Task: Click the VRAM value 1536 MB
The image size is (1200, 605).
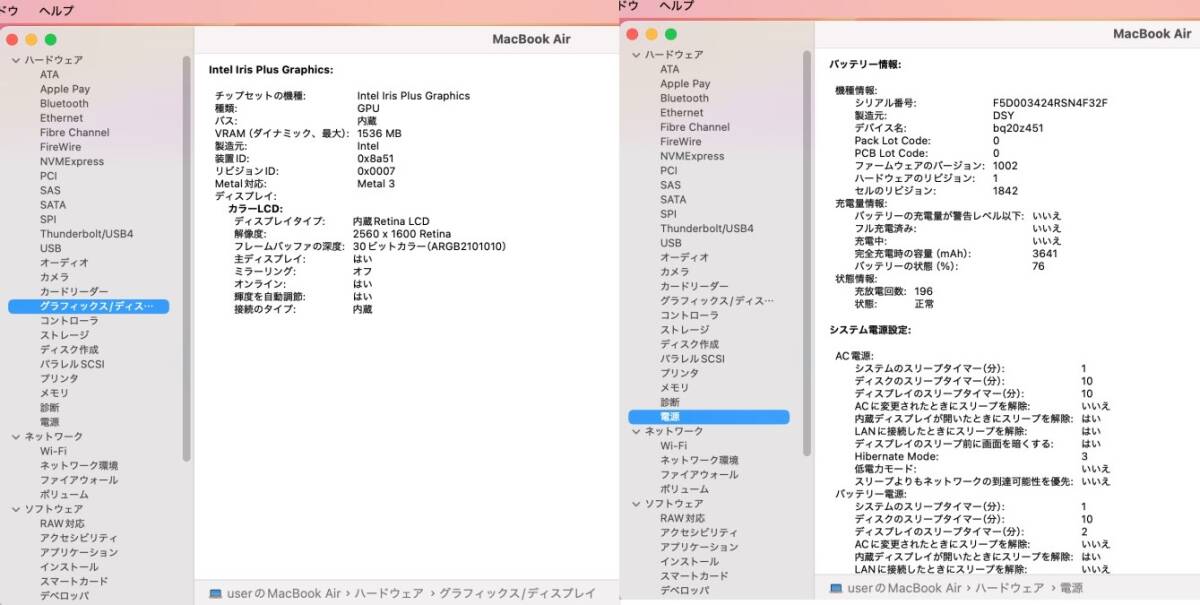Action: point(379,133)
